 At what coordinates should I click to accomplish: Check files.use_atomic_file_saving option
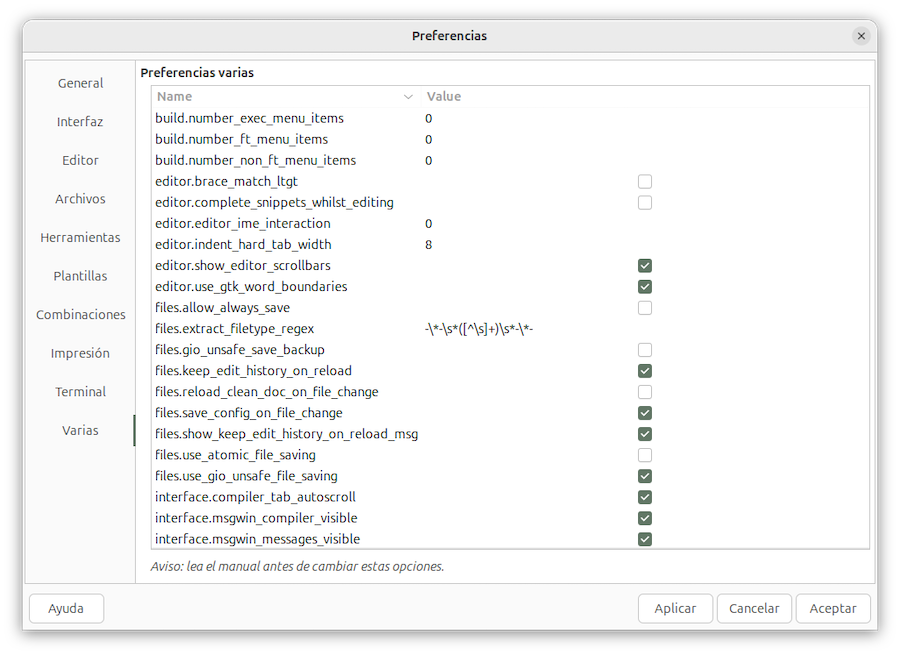tap(645, 455)
